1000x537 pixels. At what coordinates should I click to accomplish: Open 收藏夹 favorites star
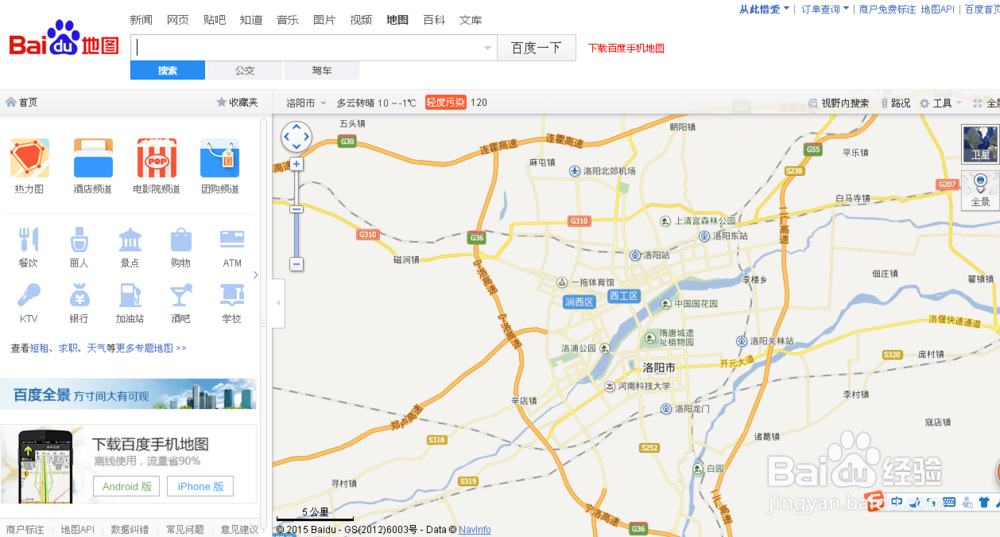pos(237,103)
